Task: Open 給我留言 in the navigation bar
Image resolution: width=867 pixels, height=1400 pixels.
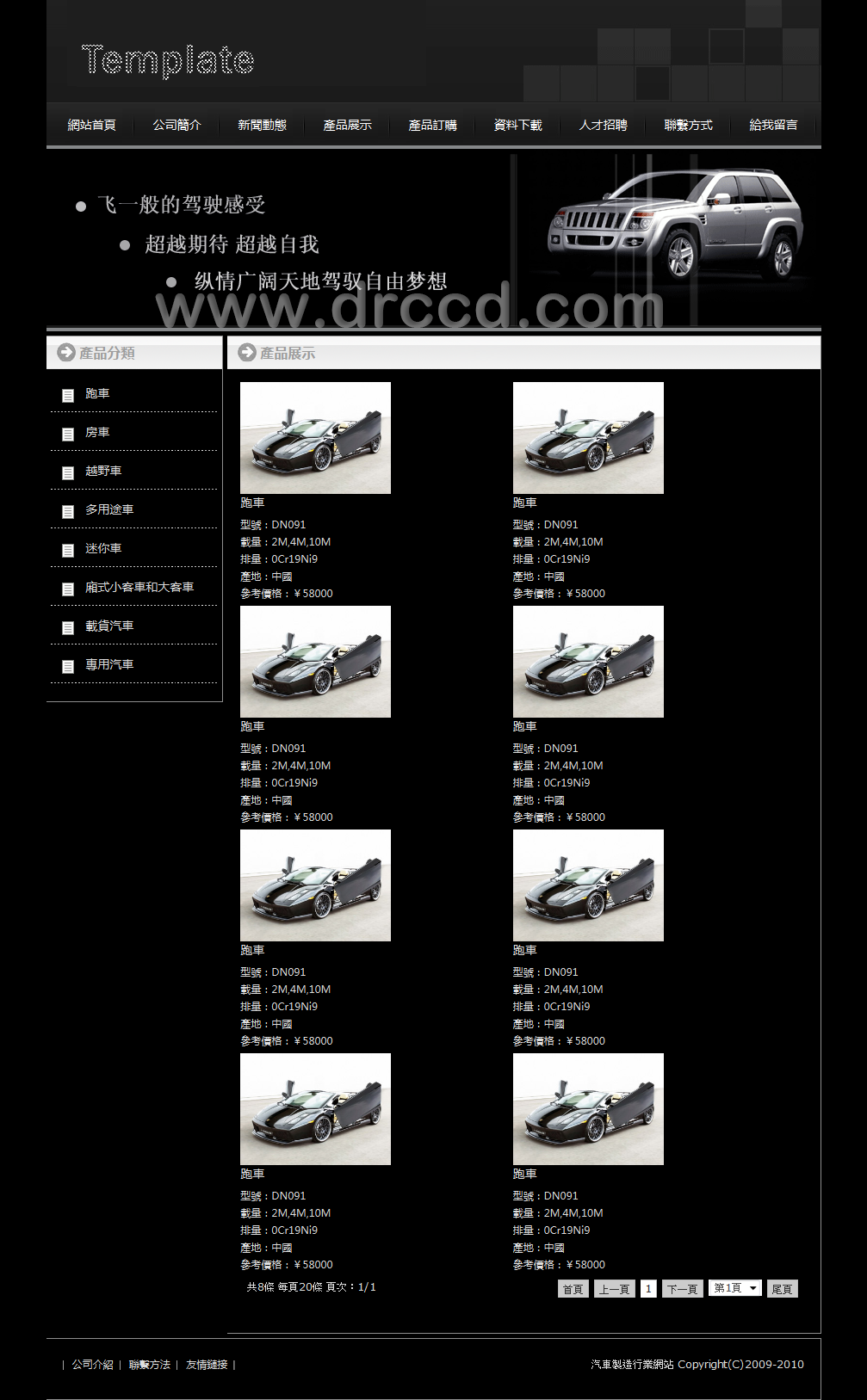Action: point(774,126)
